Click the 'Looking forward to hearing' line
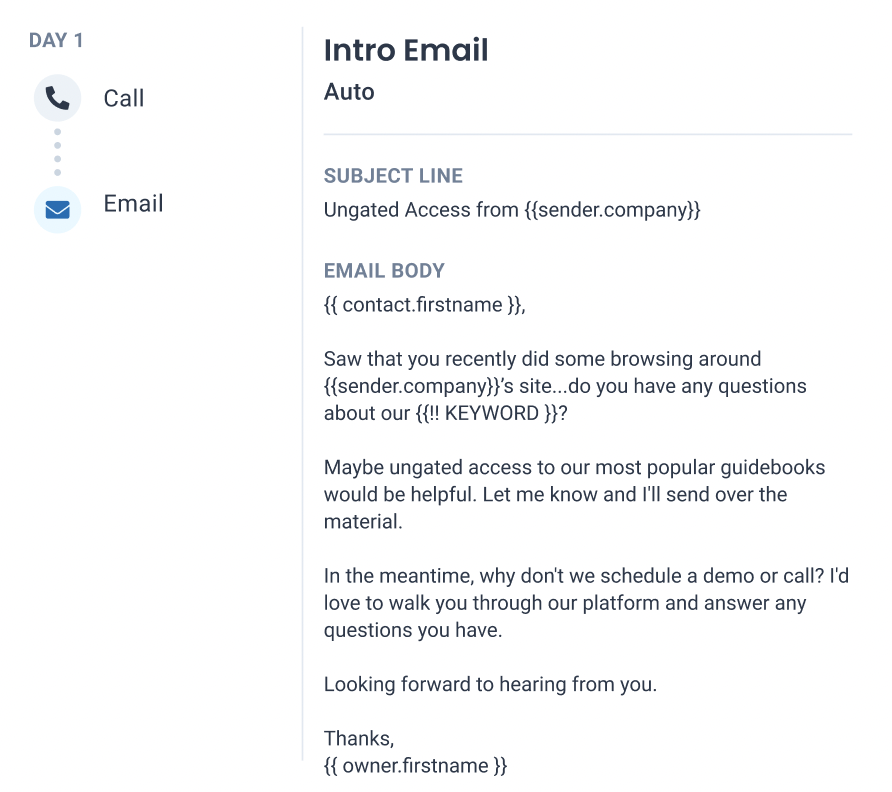The image size is (892, 792). (x=490, y=684)
